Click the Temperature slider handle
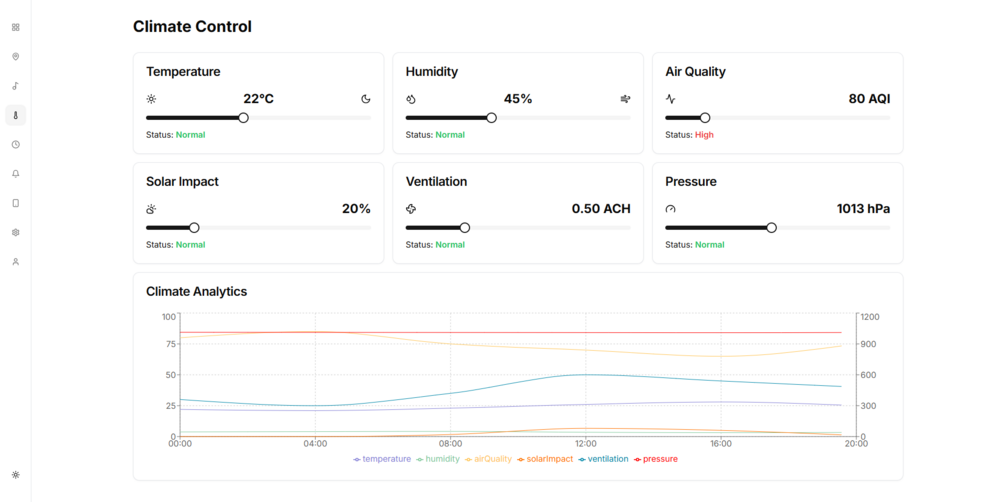Viewport: 1005px width, 502px height. pos(243,118)
